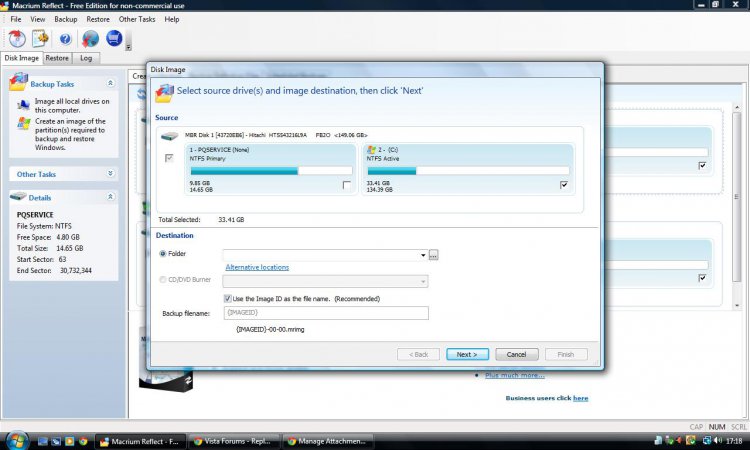Click the Finish button

[x=566, y=354]
